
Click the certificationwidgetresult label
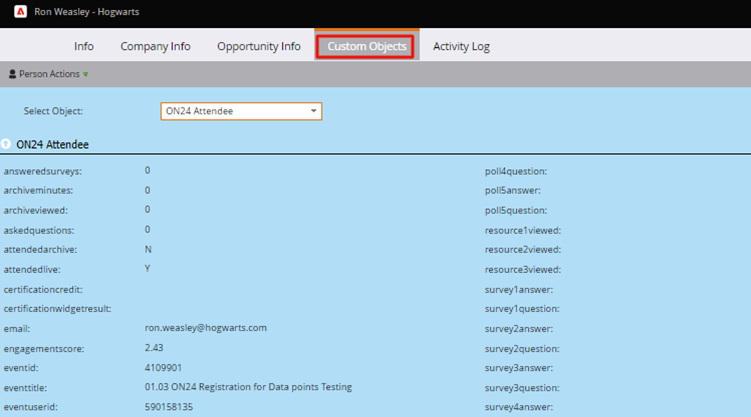pos(57,309)
